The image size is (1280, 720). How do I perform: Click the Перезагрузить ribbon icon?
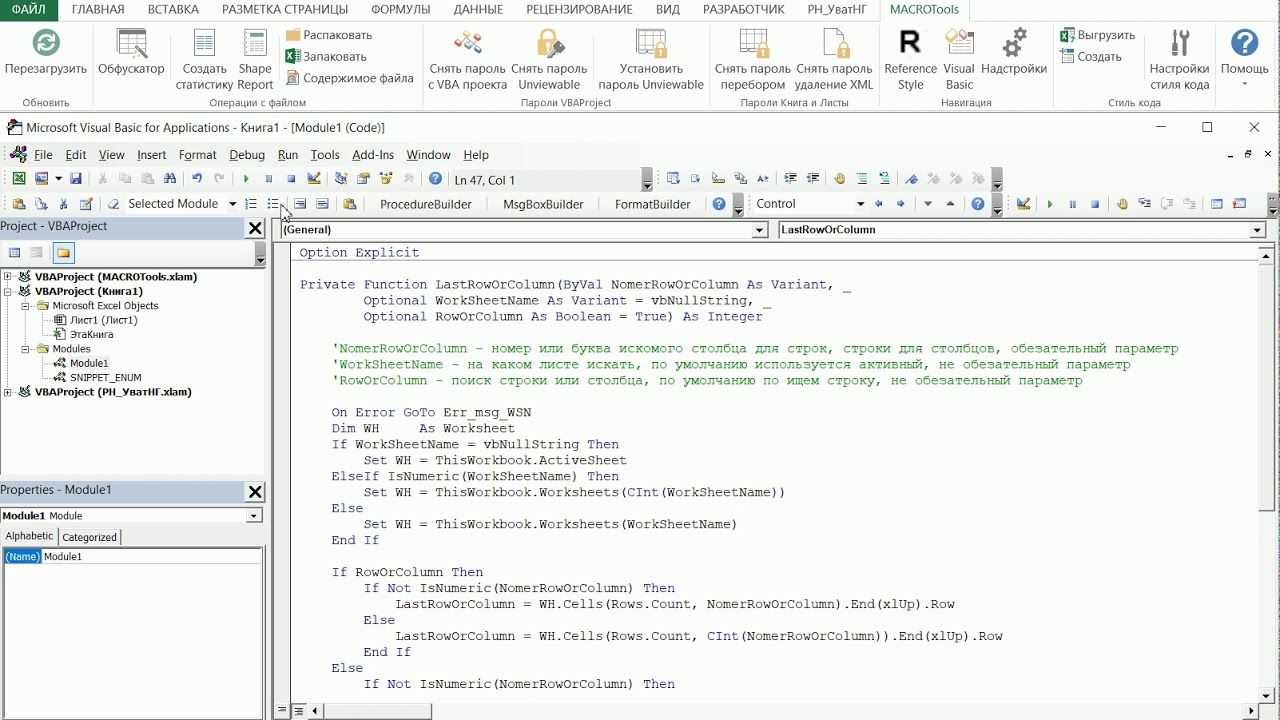coord(46,53)
